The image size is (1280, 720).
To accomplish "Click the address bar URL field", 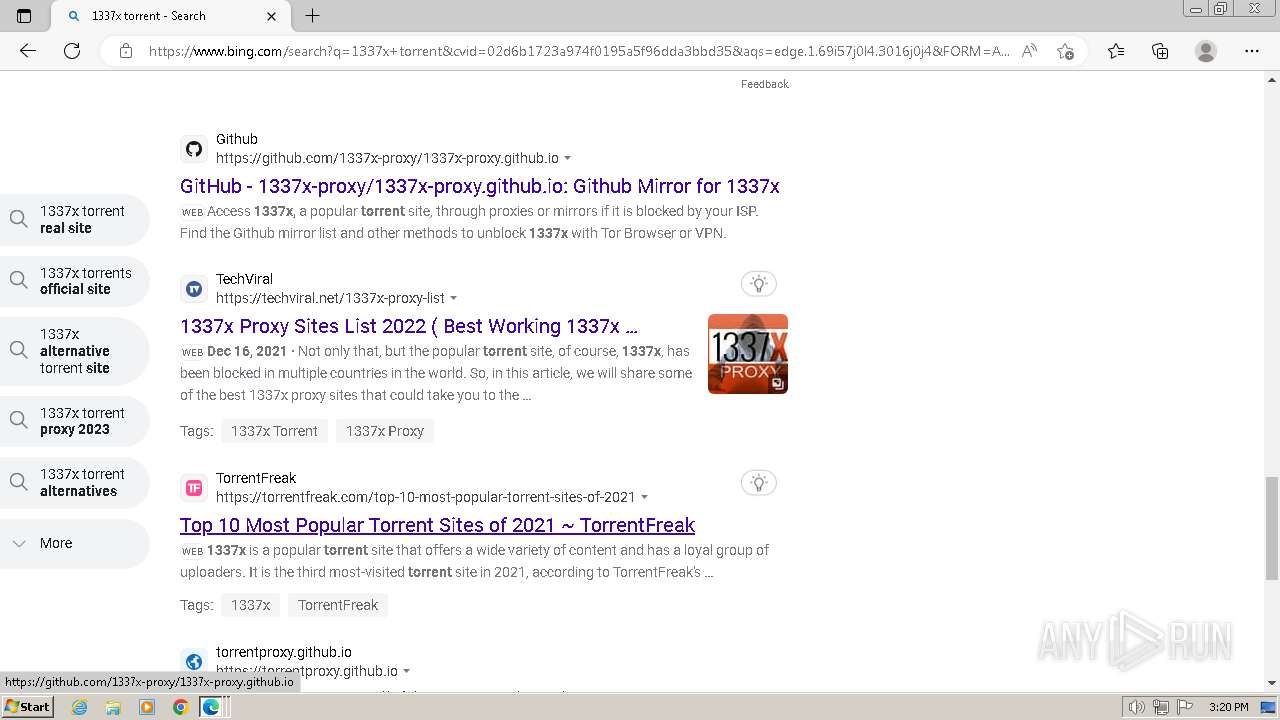I will tap(579, 51).
